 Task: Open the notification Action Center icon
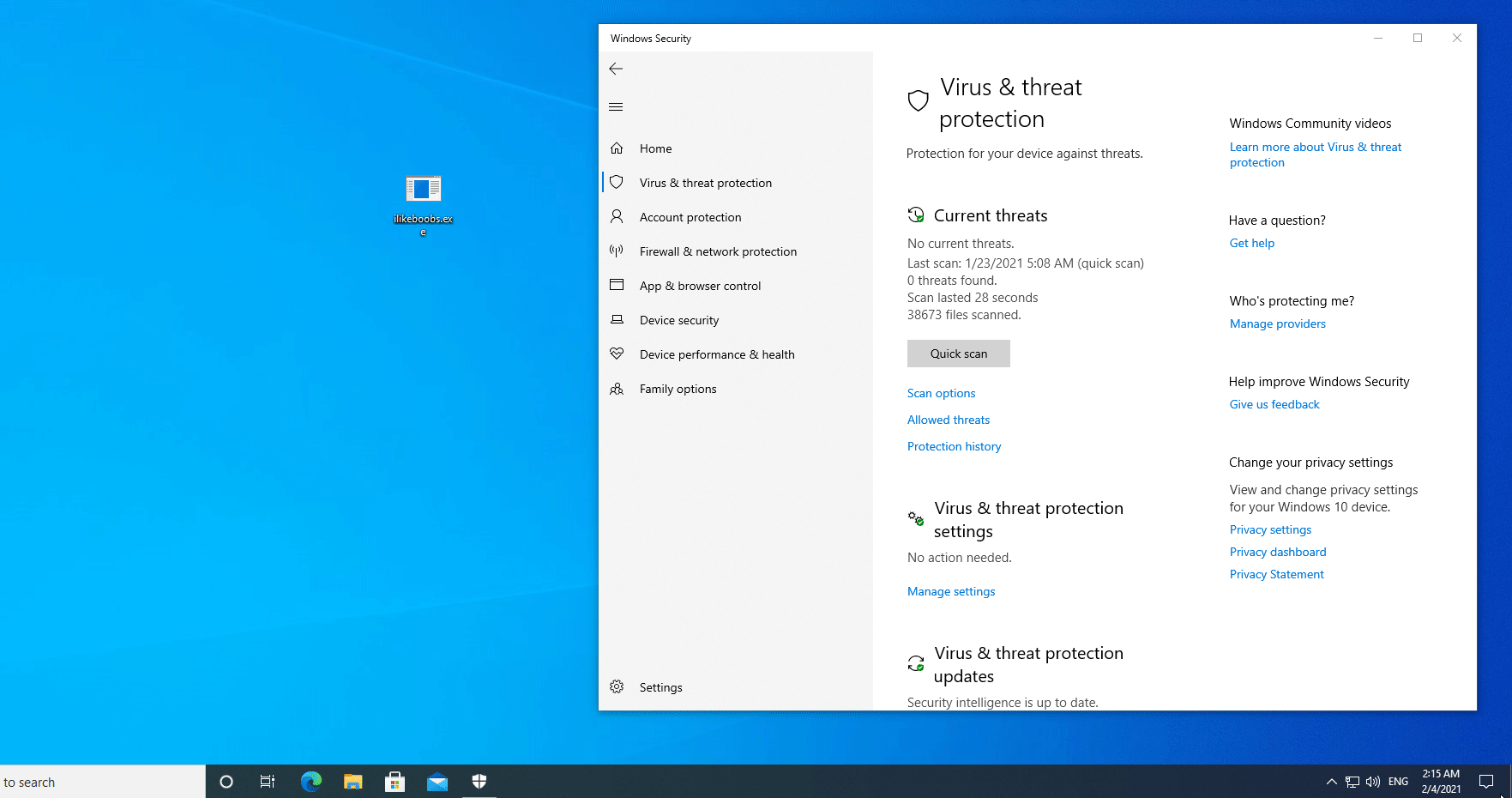click(x=1486, y=782)
